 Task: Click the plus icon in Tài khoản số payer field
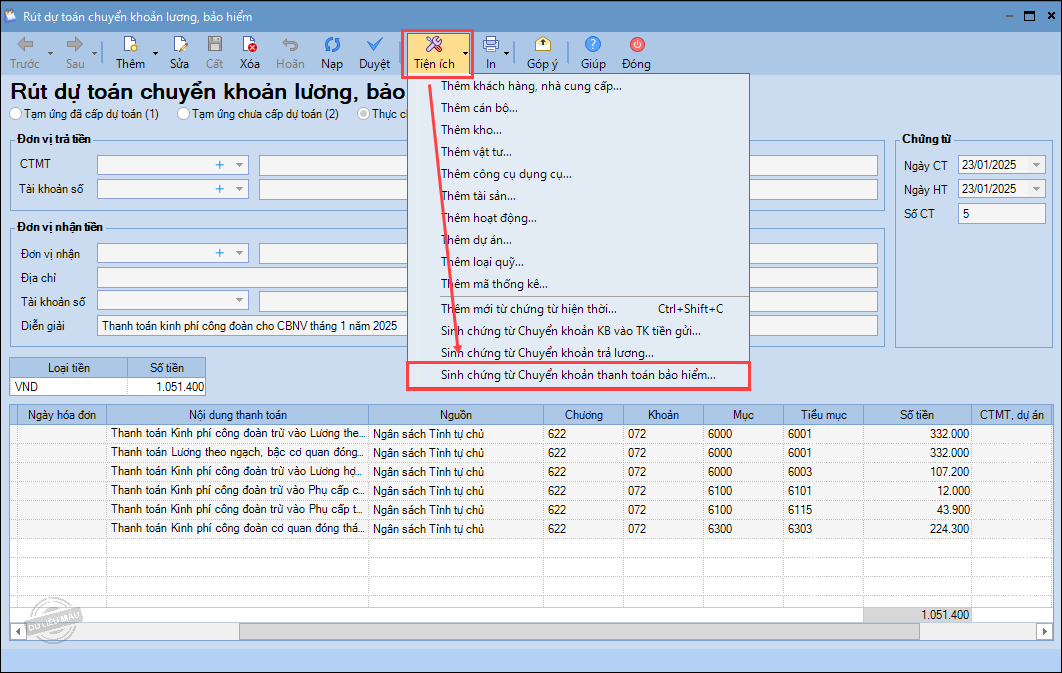219,189
